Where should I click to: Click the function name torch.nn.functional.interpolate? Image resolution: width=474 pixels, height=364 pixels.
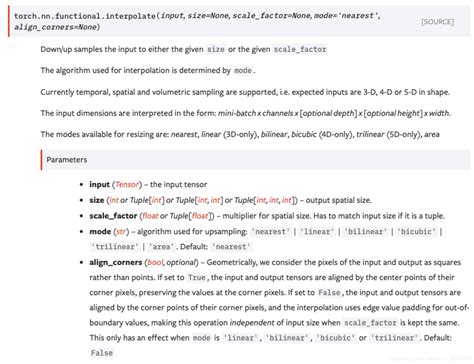85,16
